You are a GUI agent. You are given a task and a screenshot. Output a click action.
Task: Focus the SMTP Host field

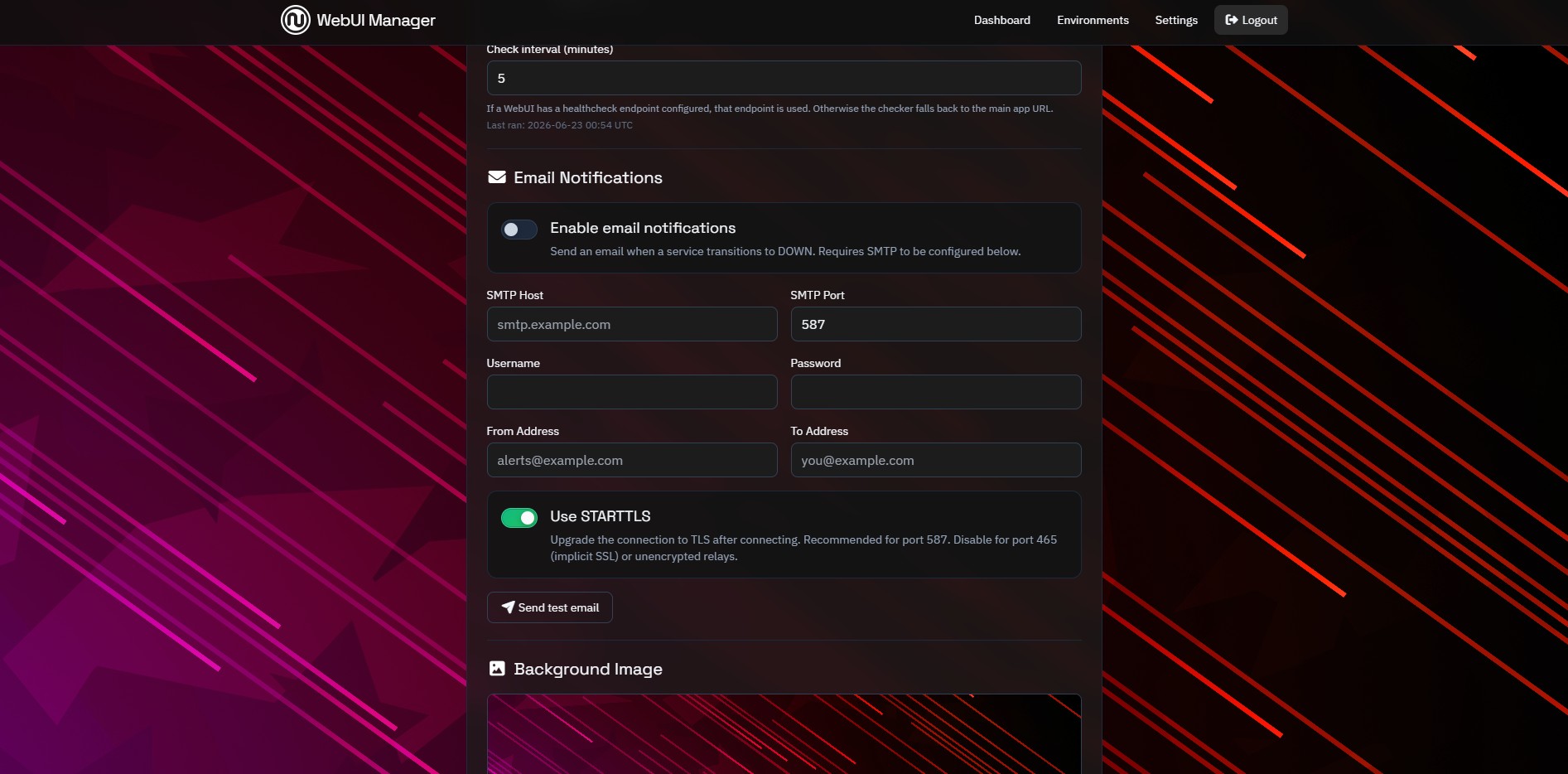pyautogui.click(x=632, y=324)
